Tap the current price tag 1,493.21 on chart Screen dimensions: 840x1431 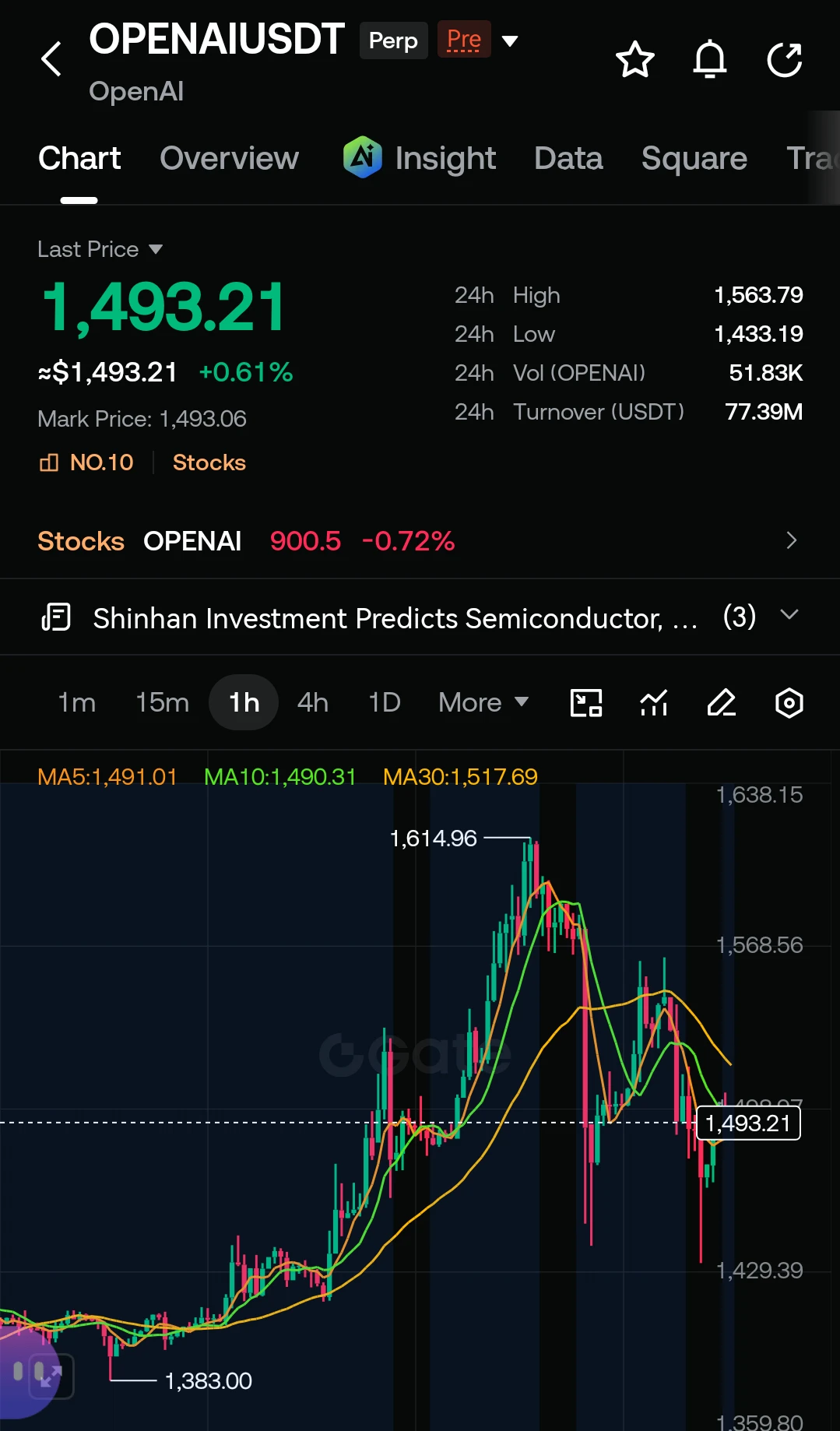click(x=748, y=1123)
